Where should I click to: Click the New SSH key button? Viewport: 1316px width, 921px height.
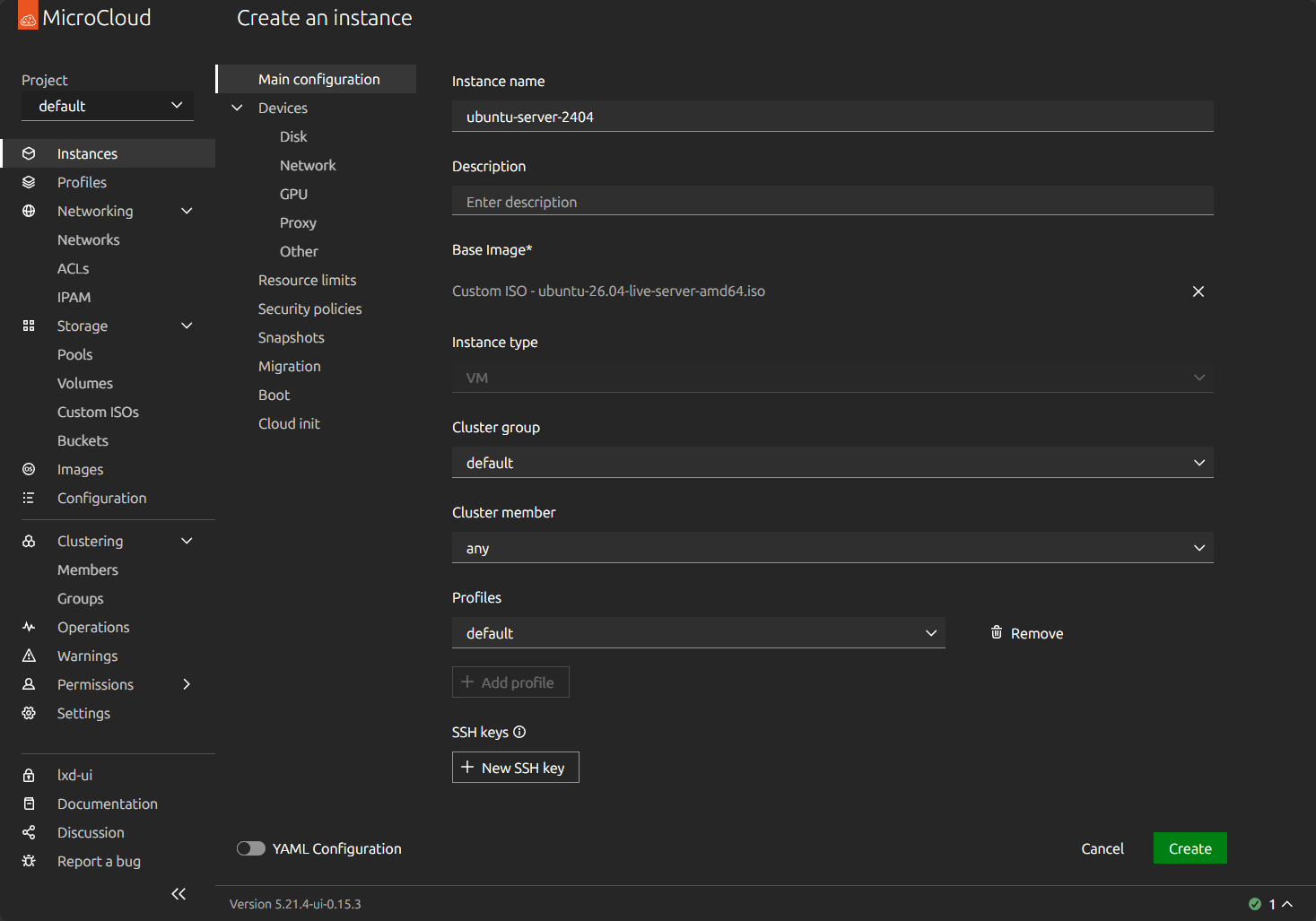516,767
